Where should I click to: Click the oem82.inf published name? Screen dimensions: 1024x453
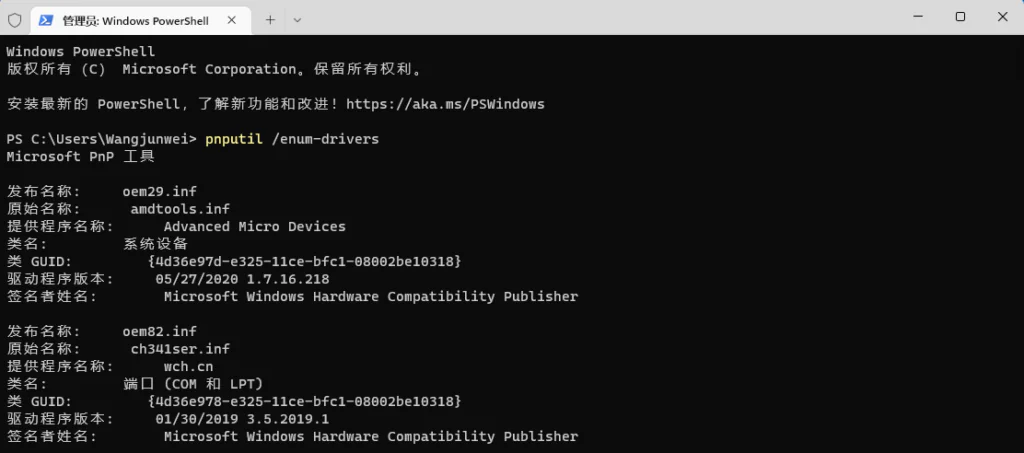click(159, 331)
